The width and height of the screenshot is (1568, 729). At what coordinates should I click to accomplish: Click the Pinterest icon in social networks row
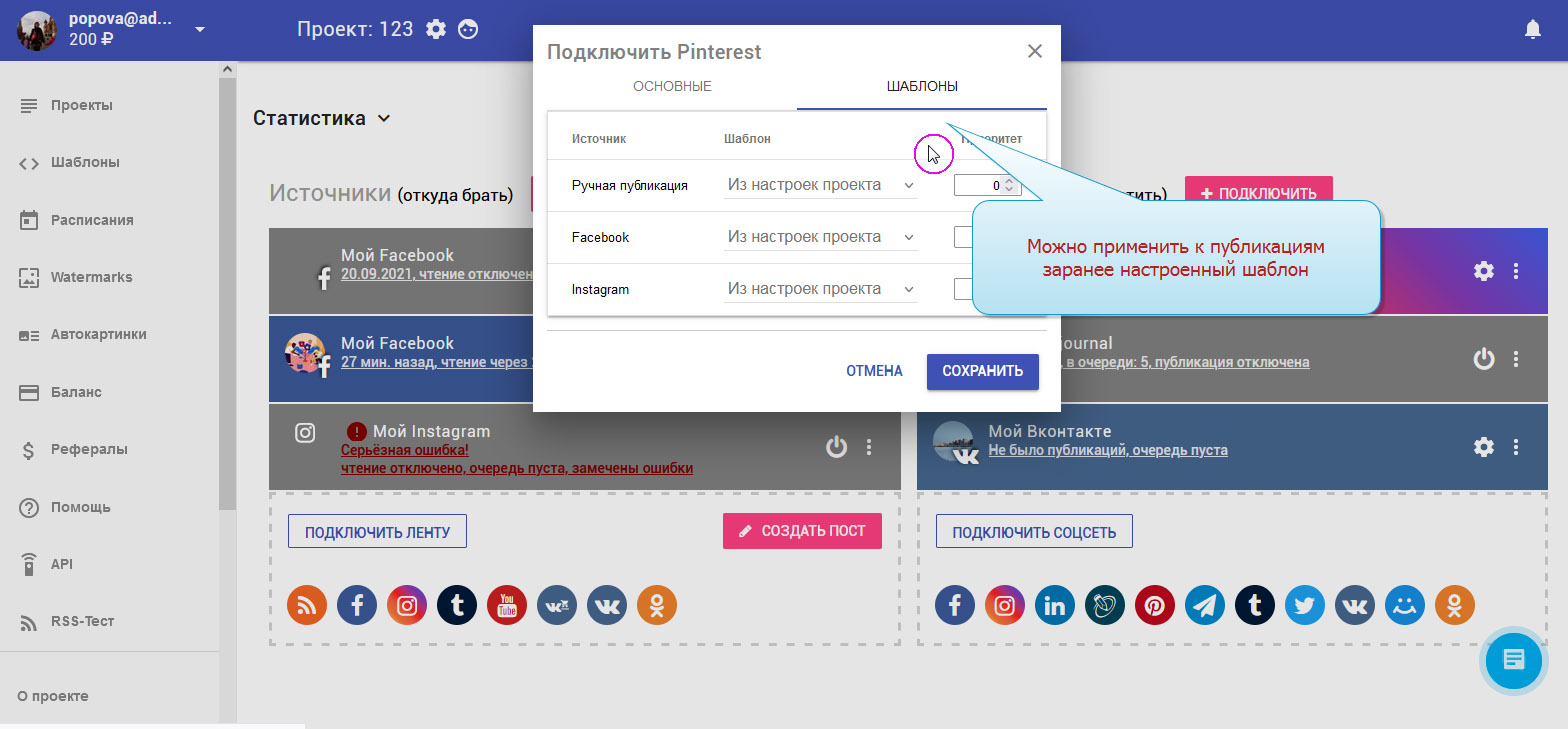click(x=1155, y=605)
